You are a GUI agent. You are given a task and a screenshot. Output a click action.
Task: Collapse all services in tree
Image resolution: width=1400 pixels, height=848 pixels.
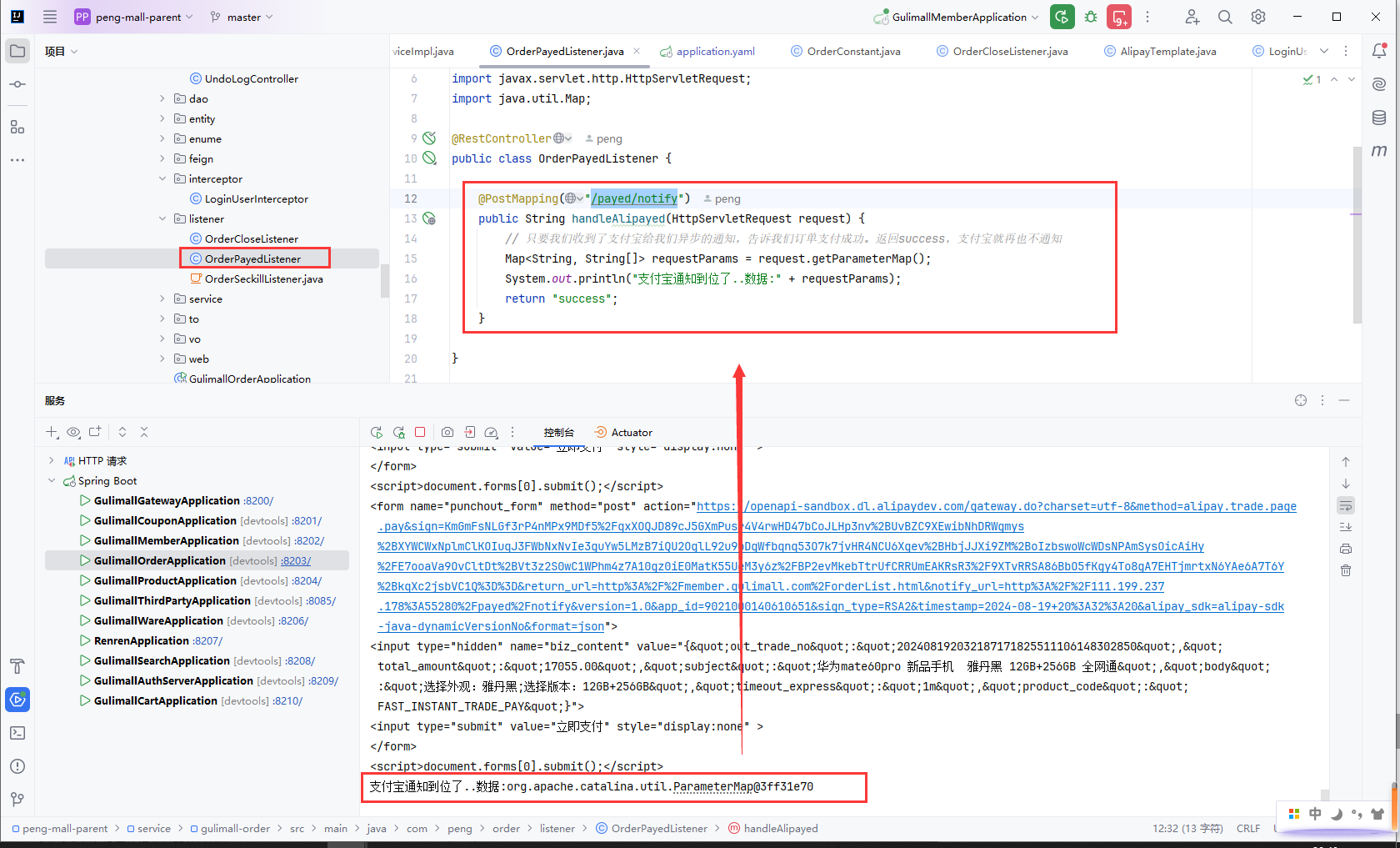point(144,432)
